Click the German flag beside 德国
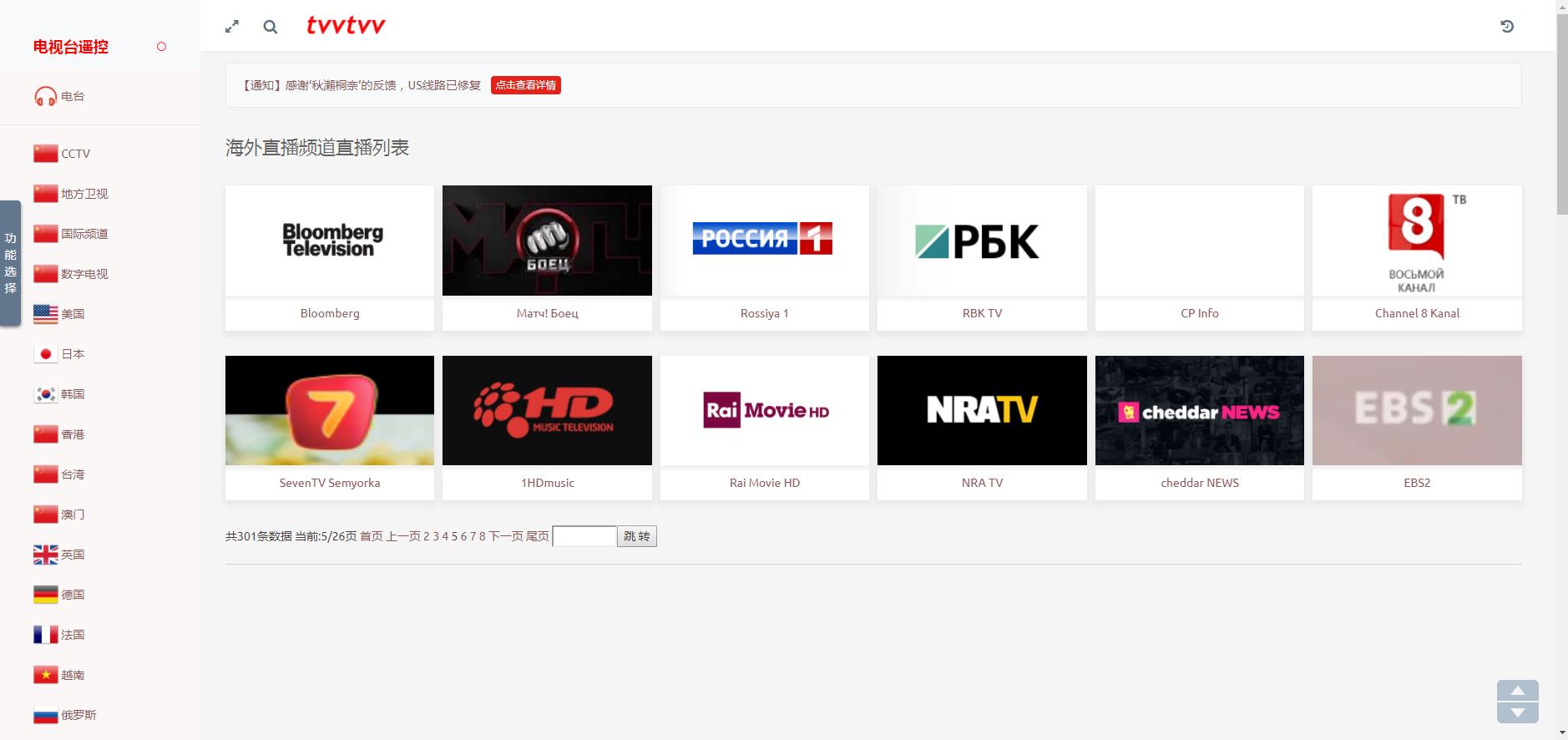Viewport: 1568px width, 740px height. (x=45, y=595)
